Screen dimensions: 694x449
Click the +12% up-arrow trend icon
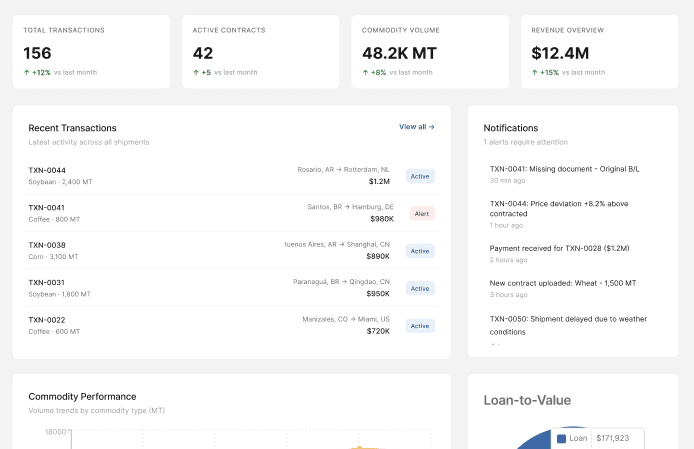point(27,72)
